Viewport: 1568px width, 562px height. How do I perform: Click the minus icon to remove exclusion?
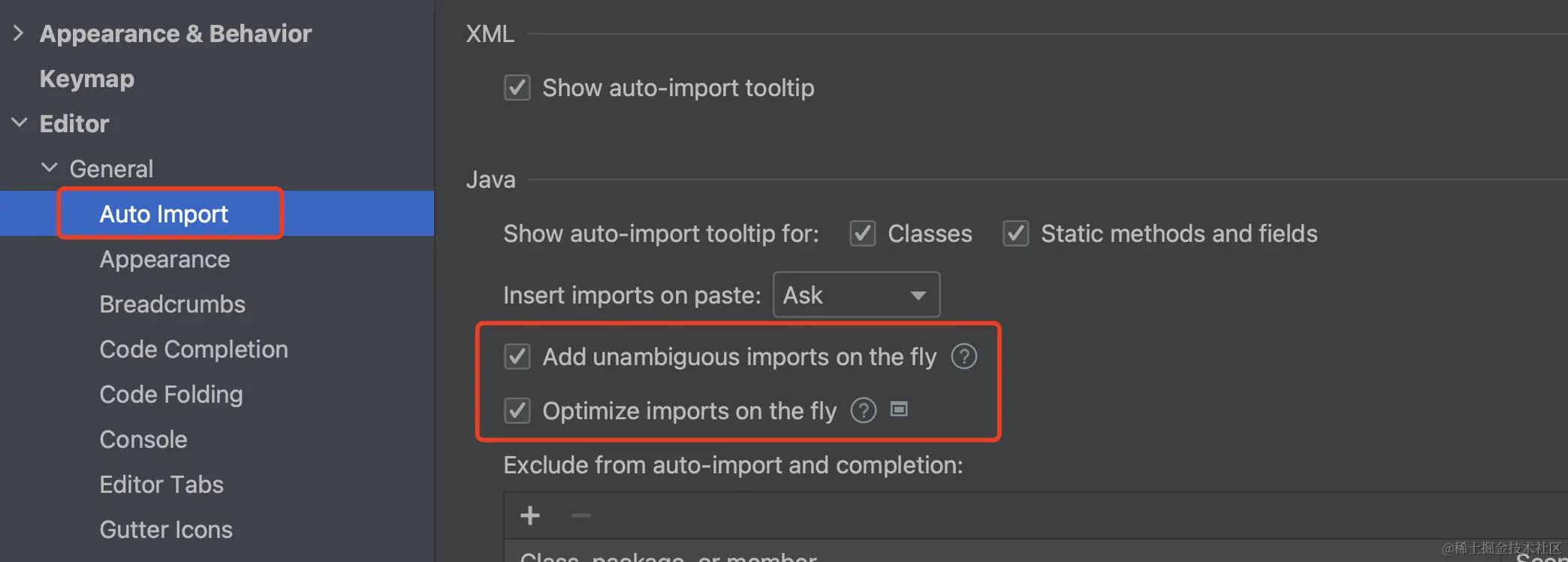pos(580,515)
